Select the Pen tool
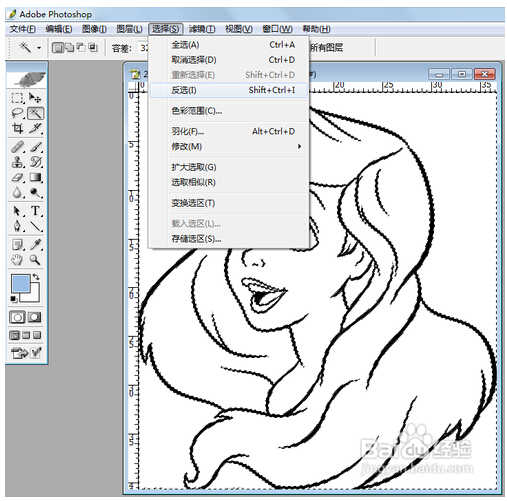The image size is (507, 501). pyautogui.click(x=17, y=226)
